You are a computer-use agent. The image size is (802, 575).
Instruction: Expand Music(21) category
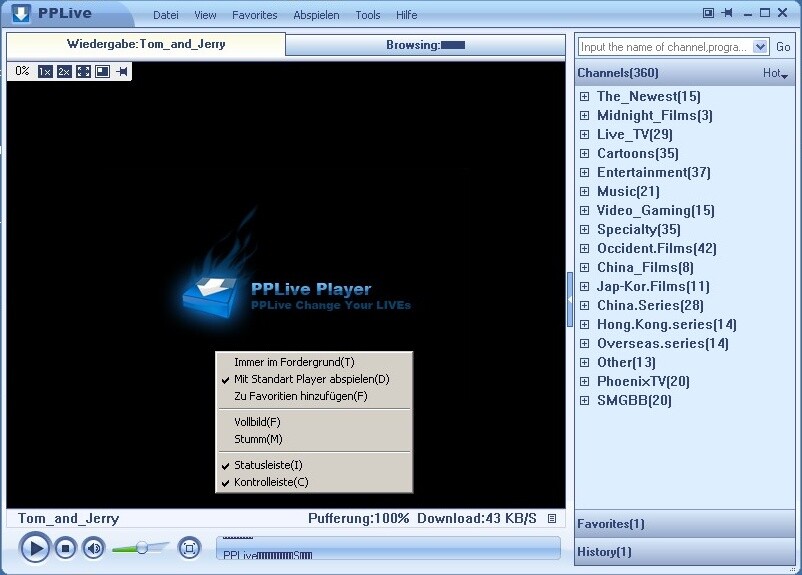pos(584,191)
